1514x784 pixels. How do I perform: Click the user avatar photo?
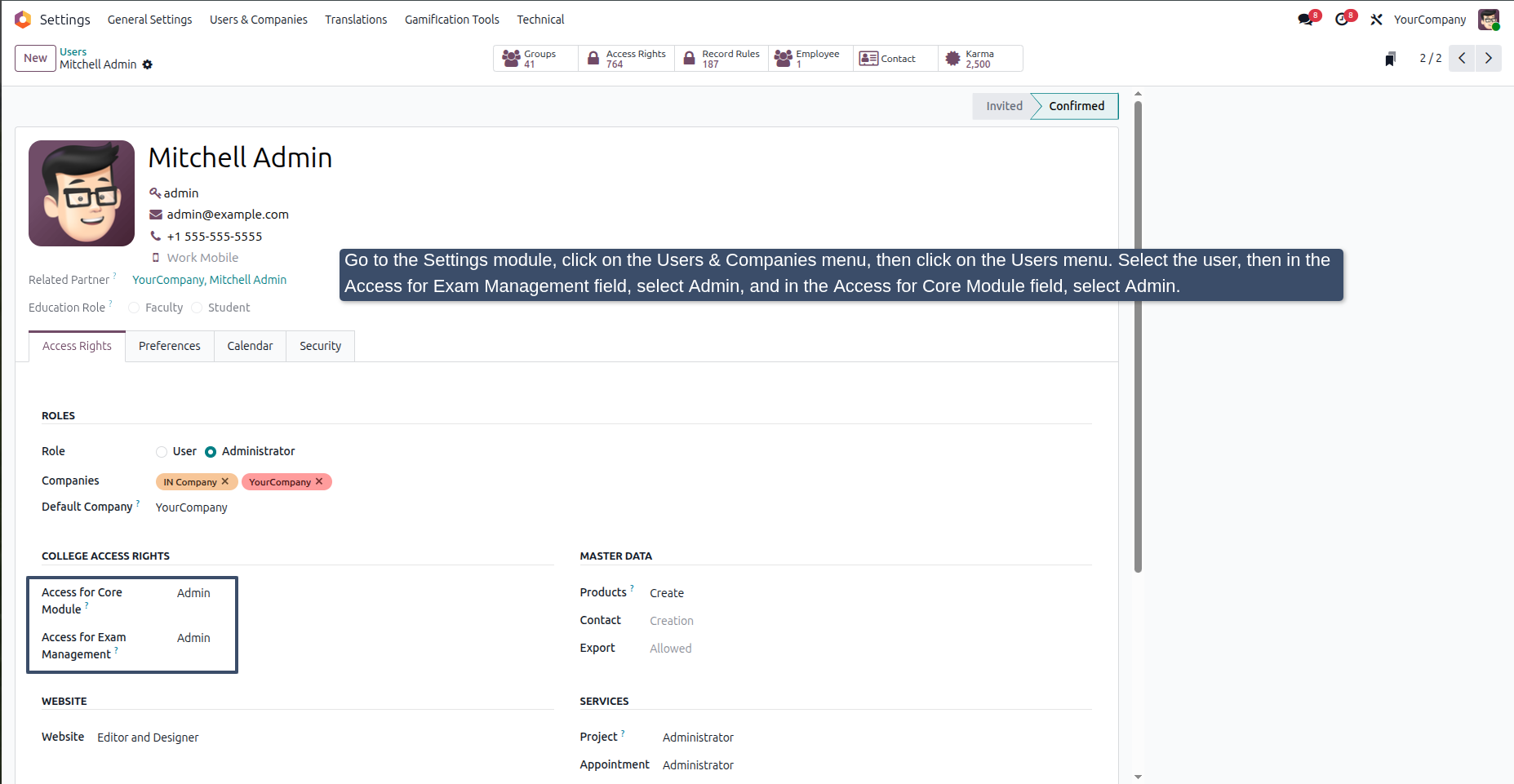coord(82,193)
